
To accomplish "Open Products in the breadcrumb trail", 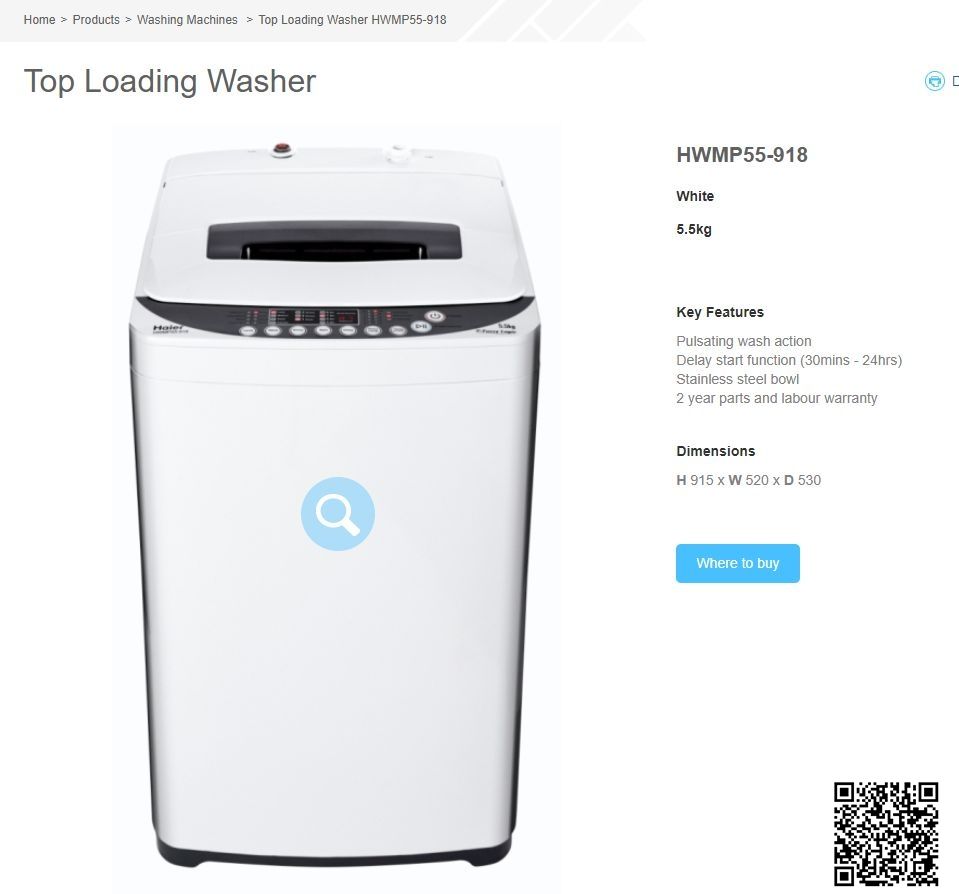I will 96,20.
